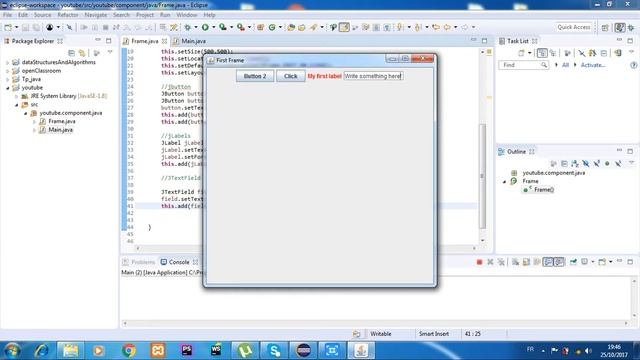Open Skype from the Windows taskbar
This screenshot has height=360, width=640.
(x=275, y=350)
